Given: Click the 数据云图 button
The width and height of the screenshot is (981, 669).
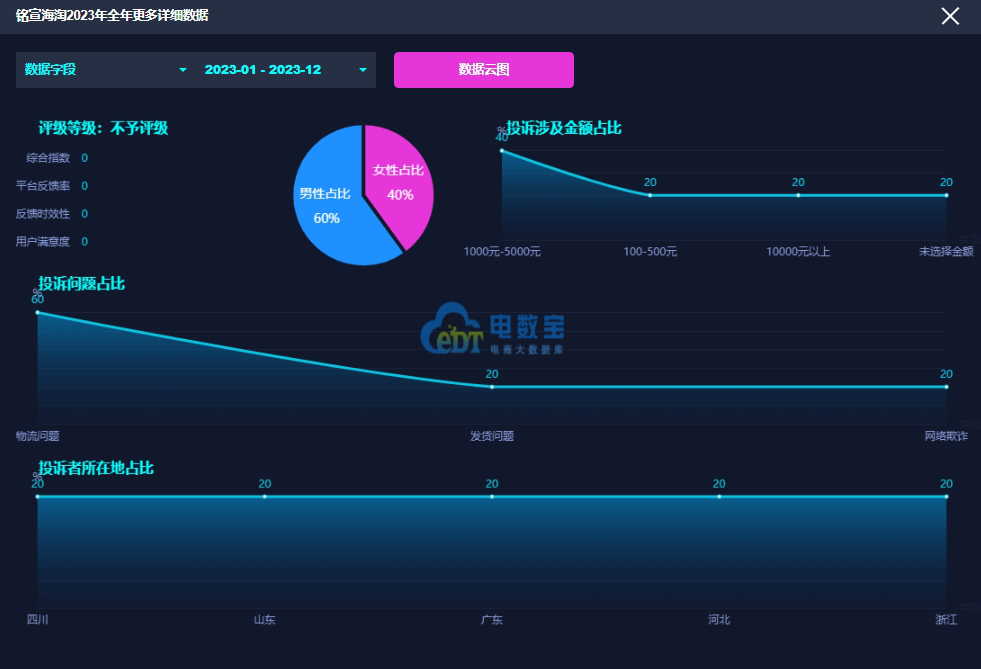Looking at the screenshot, I should click(484, 70).
